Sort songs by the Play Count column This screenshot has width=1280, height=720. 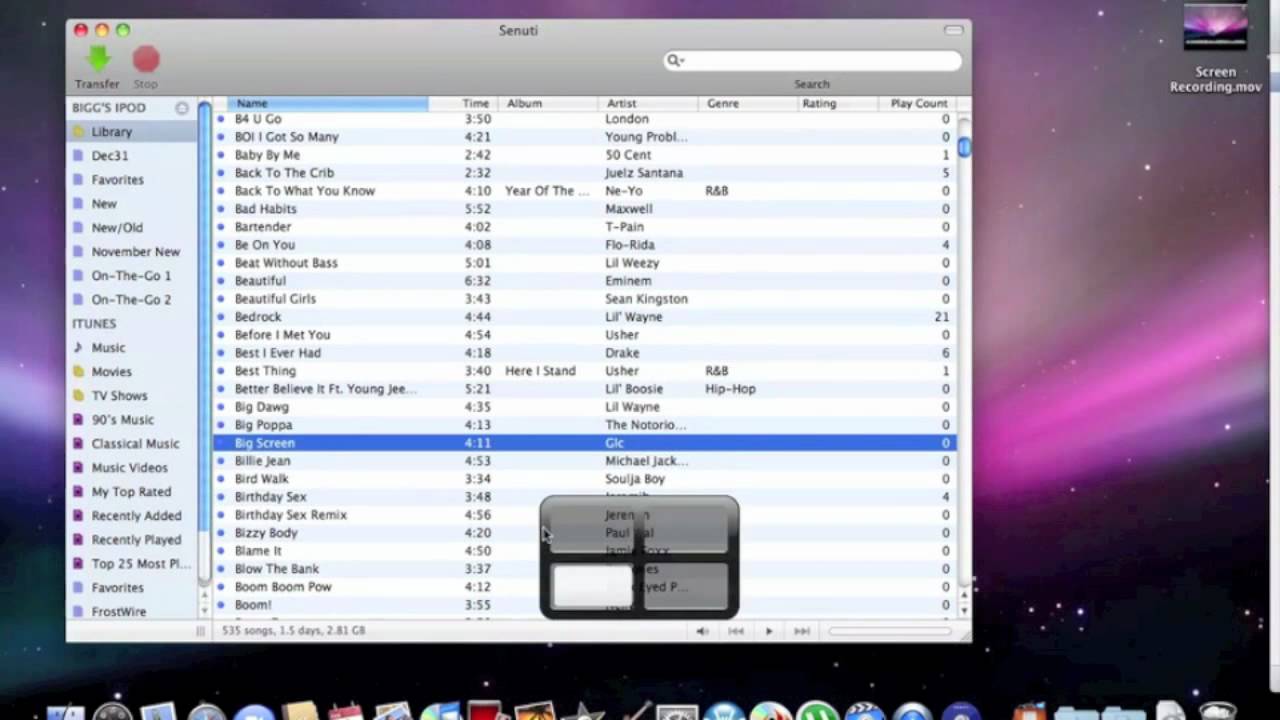point(917,103)
